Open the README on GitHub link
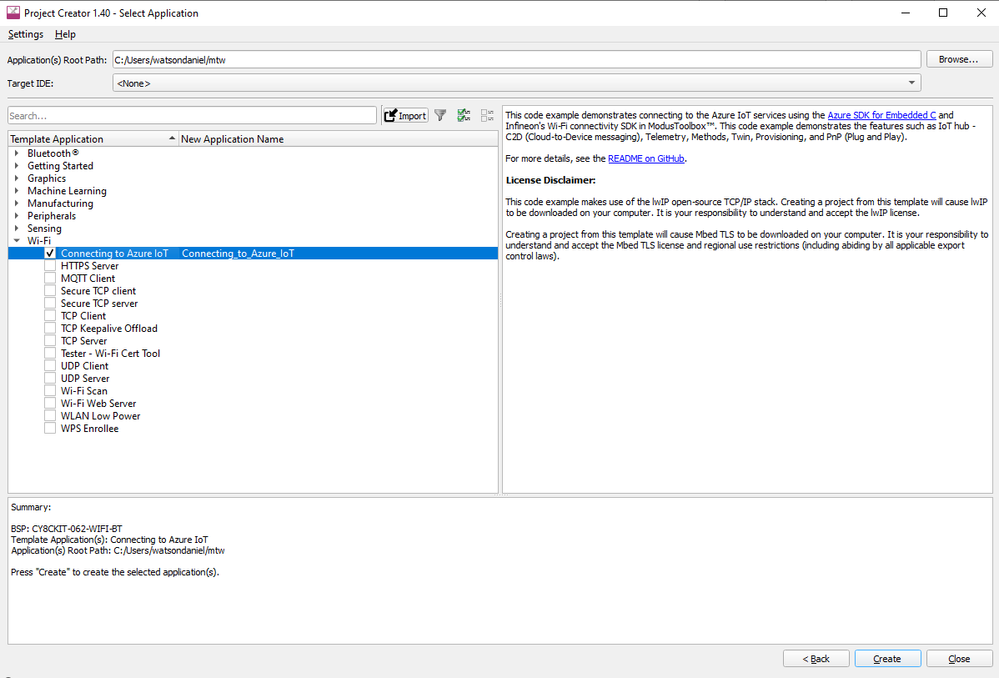 click(646, 159)
